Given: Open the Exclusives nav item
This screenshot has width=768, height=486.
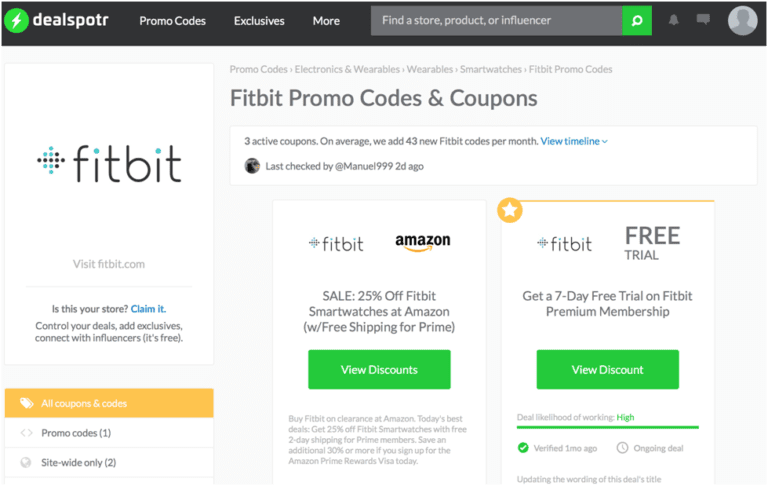Looking at the screenshot, I should (259, 21).
